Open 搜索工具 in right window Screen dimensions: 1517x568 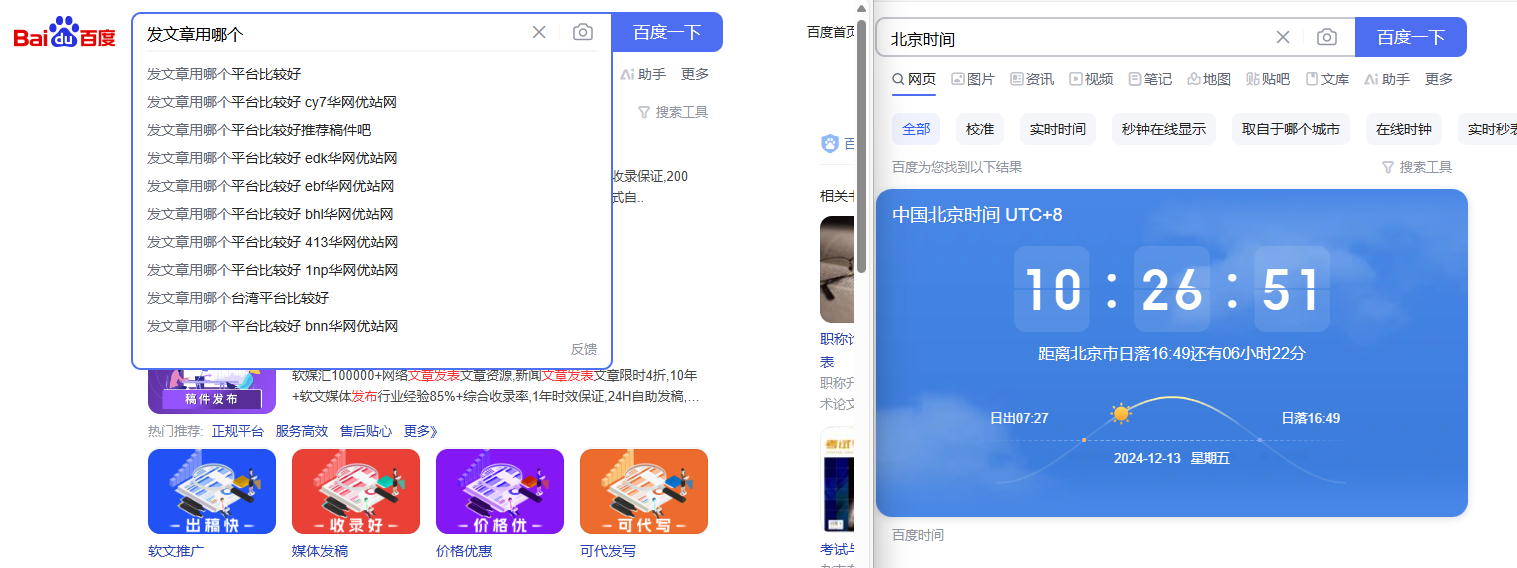pos(1417,167)
